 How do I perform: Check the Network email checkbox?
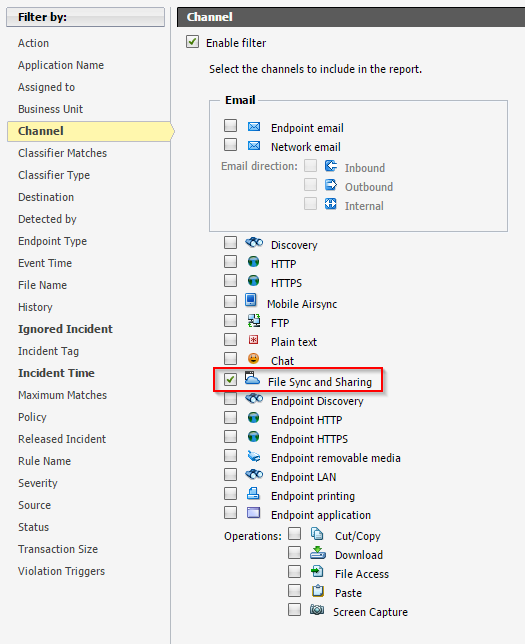tap(230, 144)
